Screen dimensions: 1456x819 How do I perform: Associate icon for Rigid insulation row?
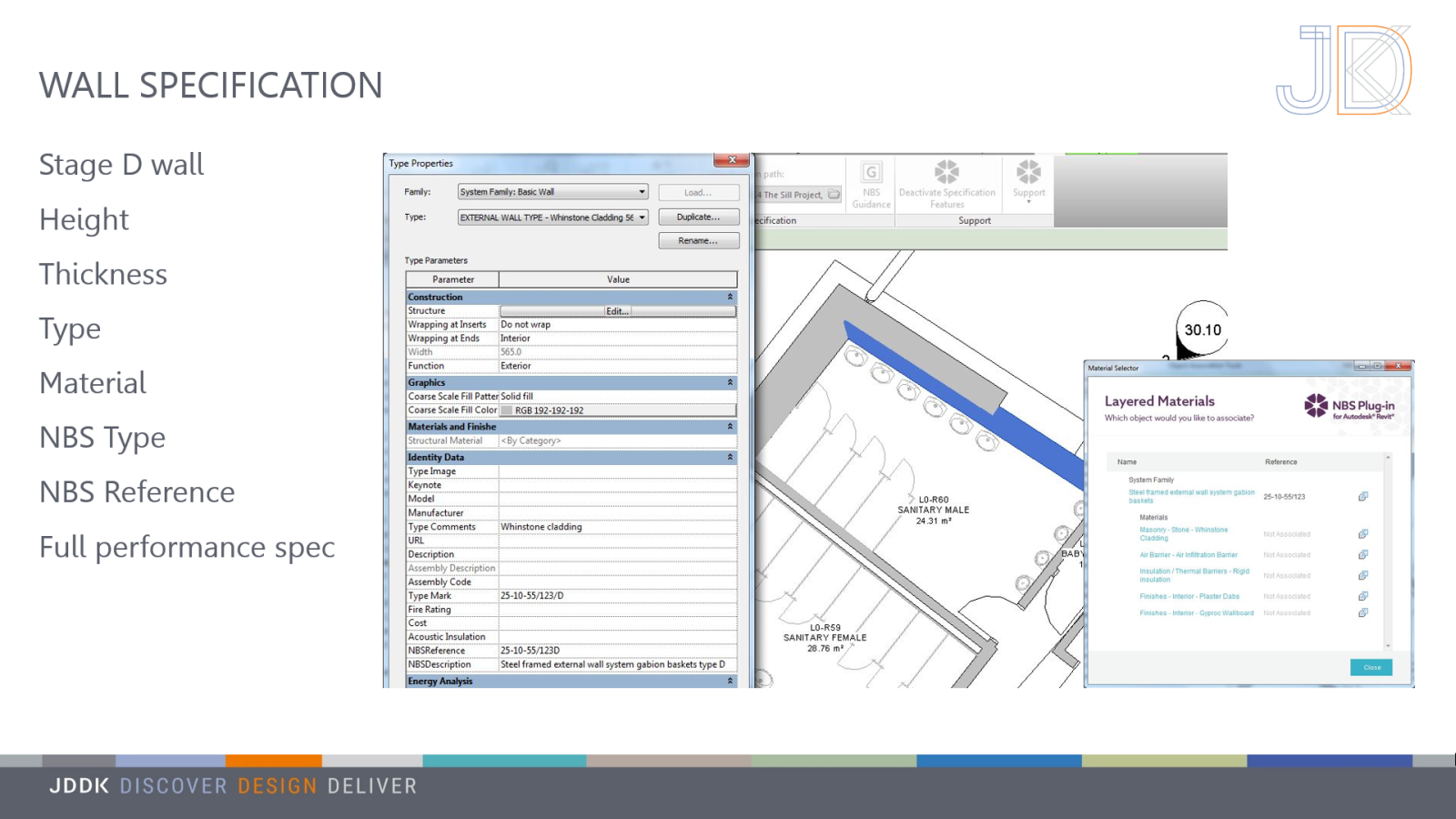point(1362,575)
